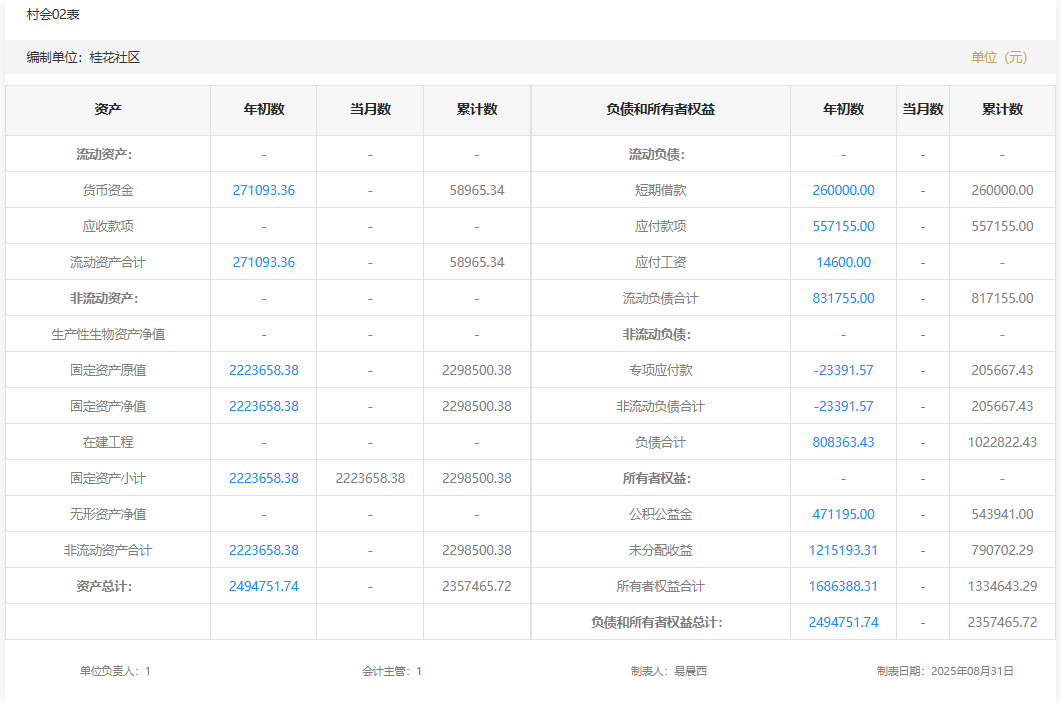This screenshot has width=1061, height=703.
Task: Open 固定资产原值 年初数 link
Action: click(263, 370)
